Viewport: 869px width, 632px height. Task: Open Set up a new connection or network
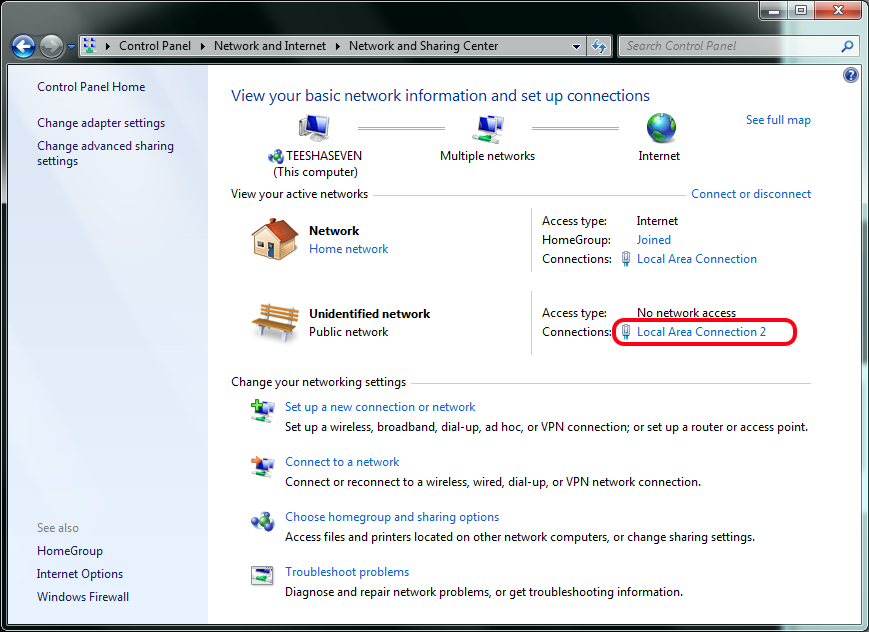click(380, 407)
